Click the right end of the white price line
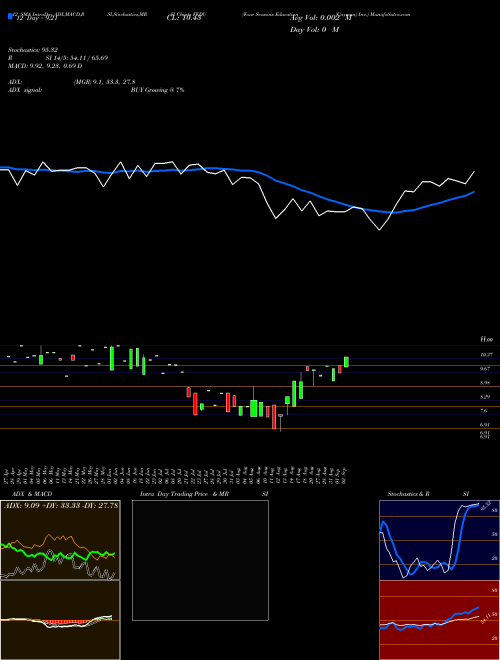Image resolution: width=500 pixels, height=660 pixels. pyautogui.click(x=474, y=172)
